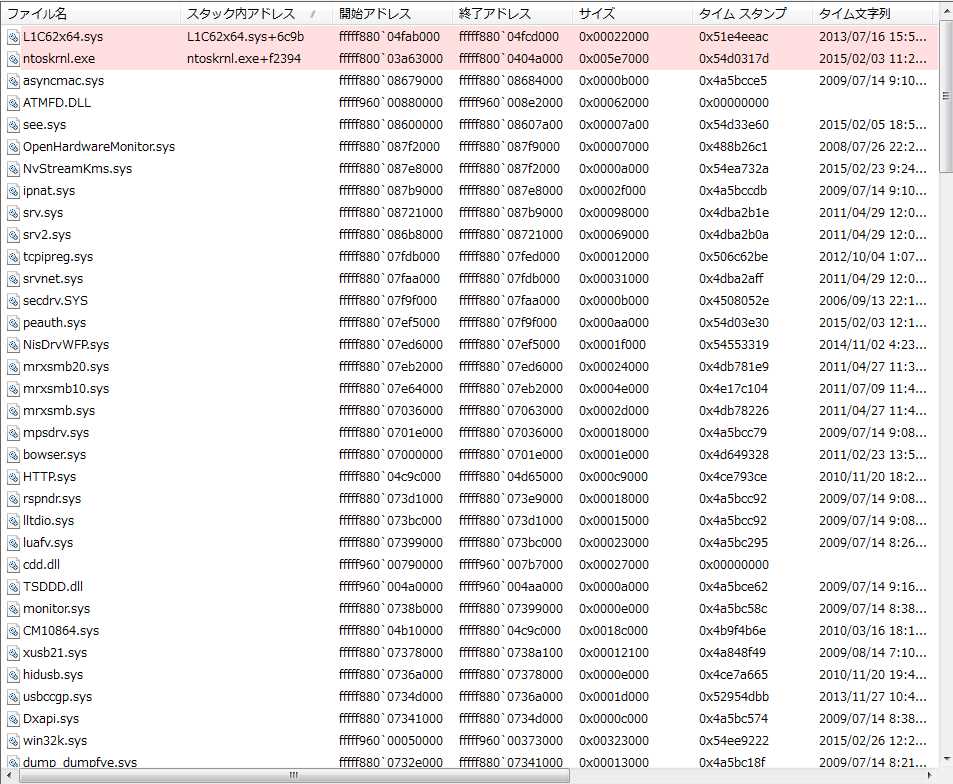The height and width of the screenshot is (784, 953).
Task: Click the cdd.dll file icon
Action: pyautogui.click(x=13, y=565)
